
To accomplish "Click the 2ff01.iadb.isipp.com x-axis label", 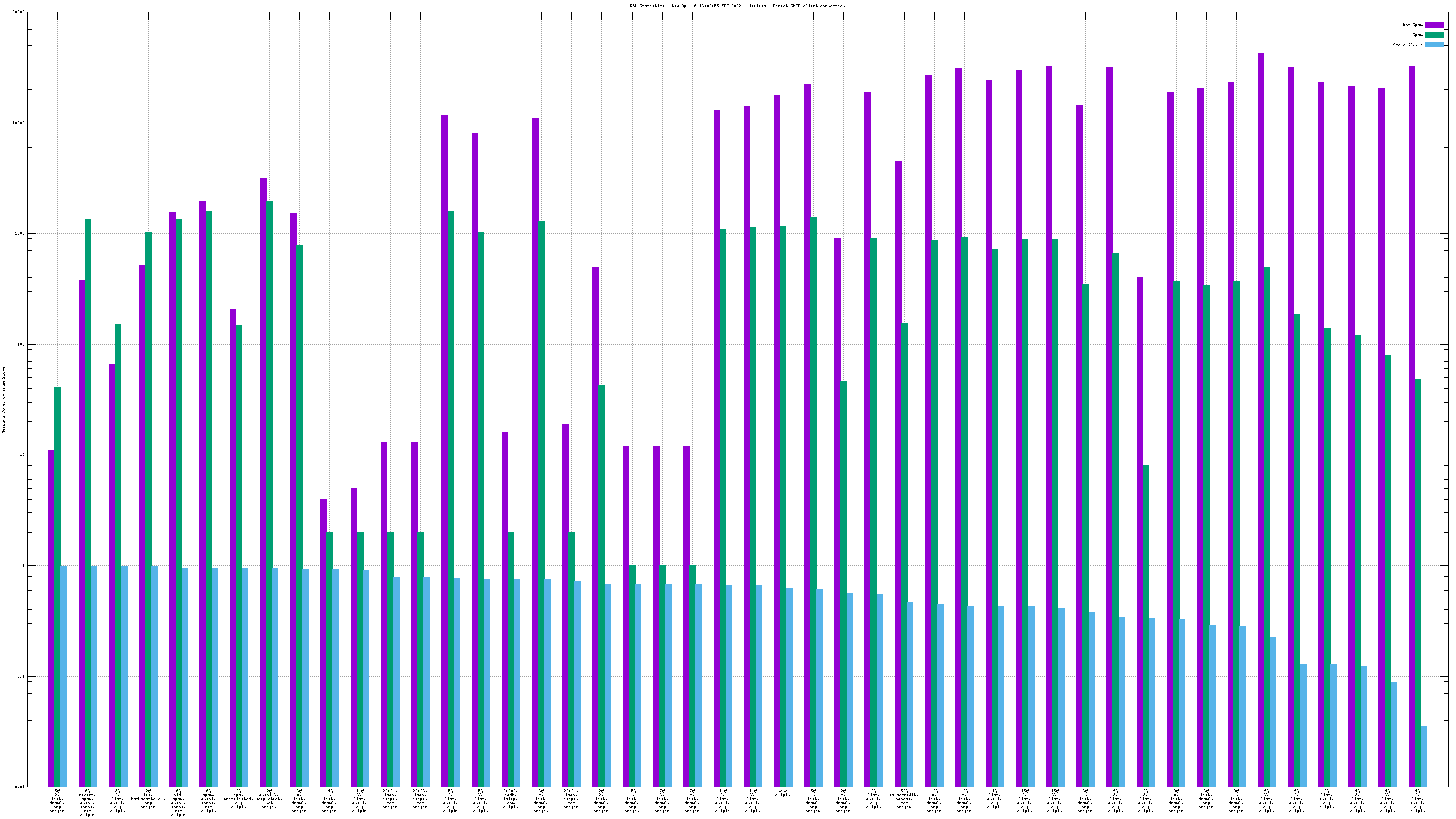I will [x=571, y=799].
